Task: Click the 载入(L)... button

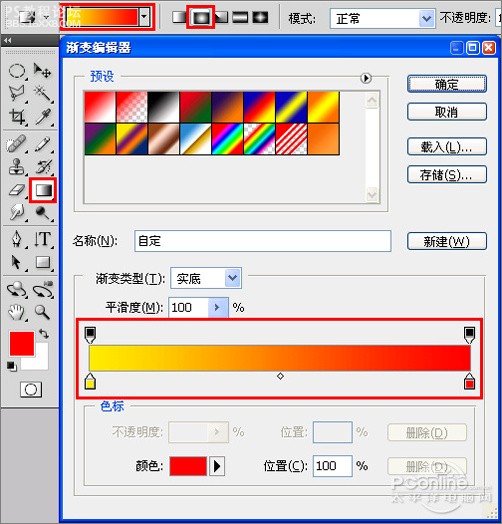Action: click(x=447, y=146)
